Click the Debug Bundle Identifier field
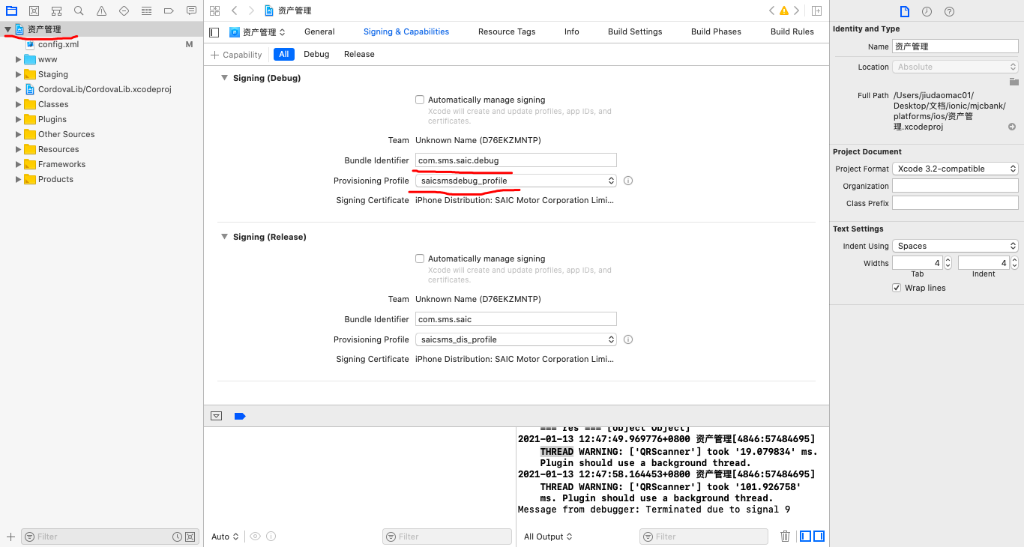The width and height of the screenshot is (1024, 547). tap(516, 161)
